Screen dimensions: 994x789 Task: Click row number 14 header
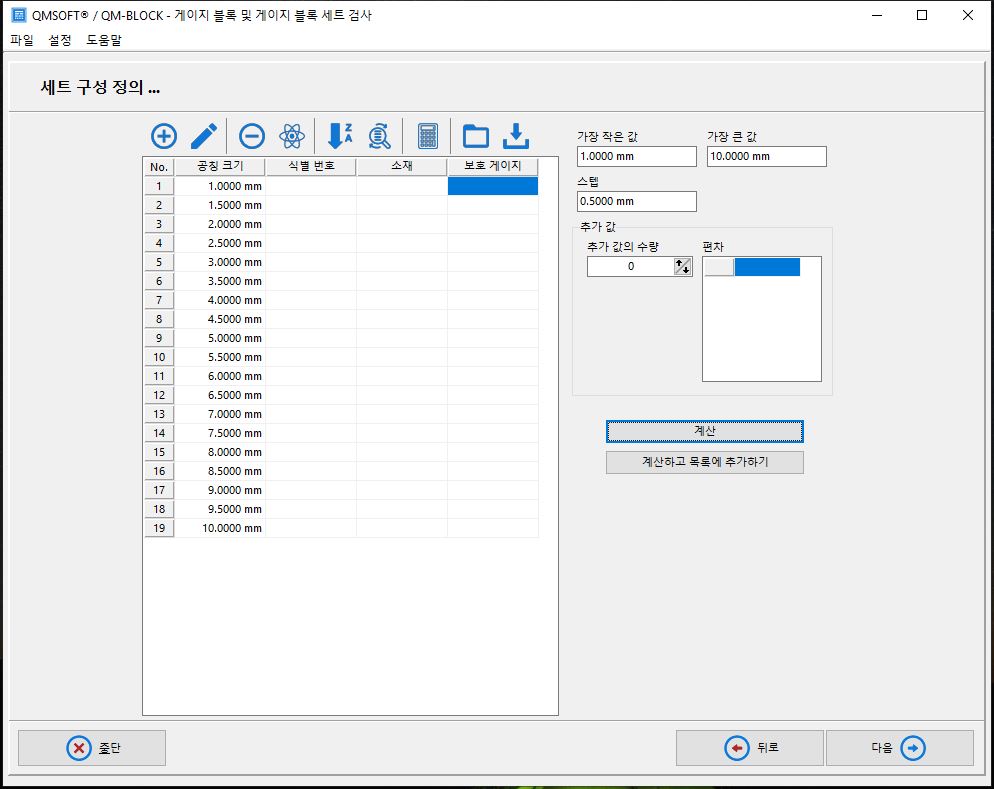[x=159, y=433]
